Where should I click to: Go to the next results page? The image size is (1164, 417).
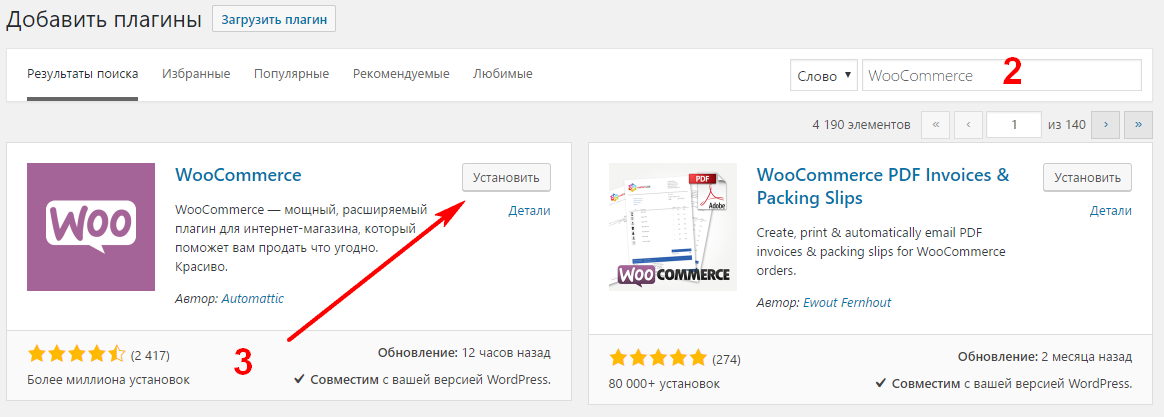click(x=1106, y=125)
